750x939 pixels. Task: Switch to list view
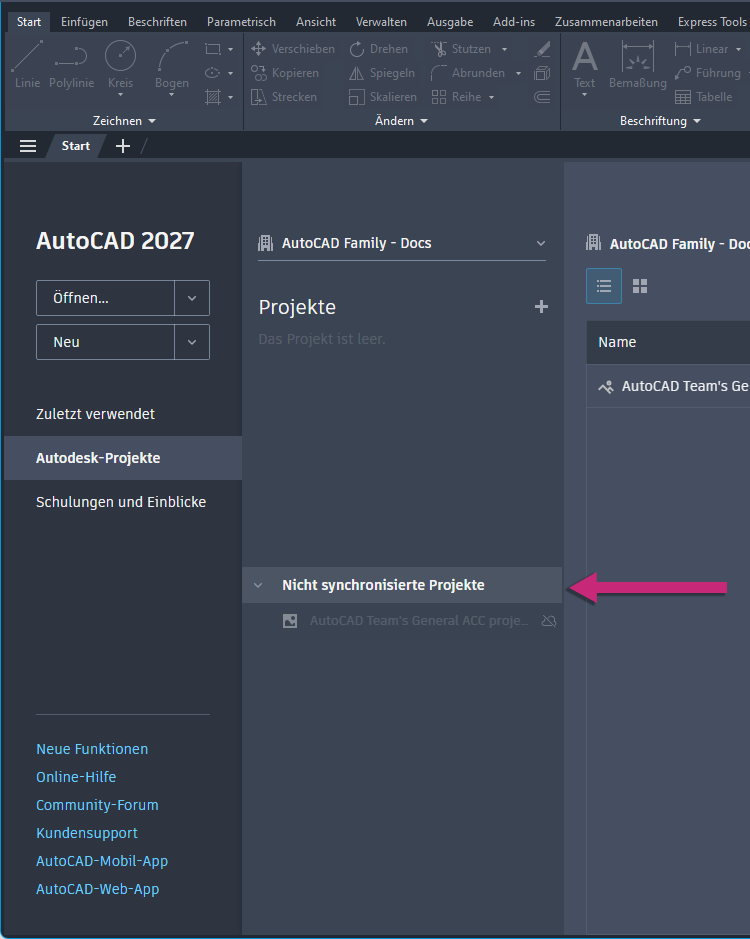click(604, 286)
